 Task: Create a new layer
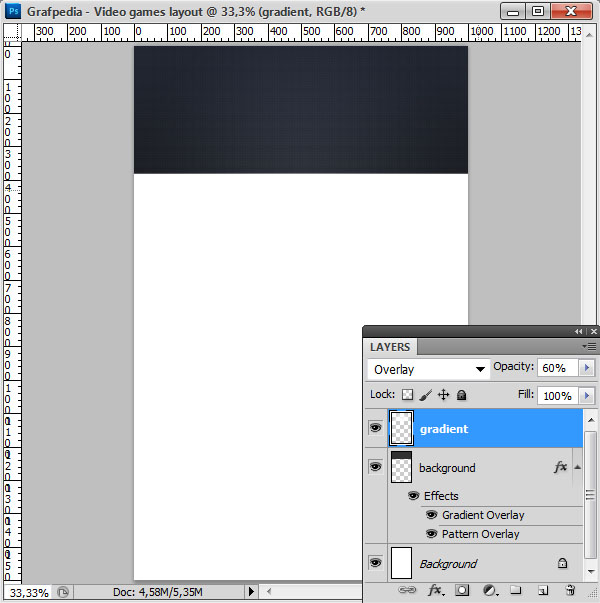click(x=543, y=590)
